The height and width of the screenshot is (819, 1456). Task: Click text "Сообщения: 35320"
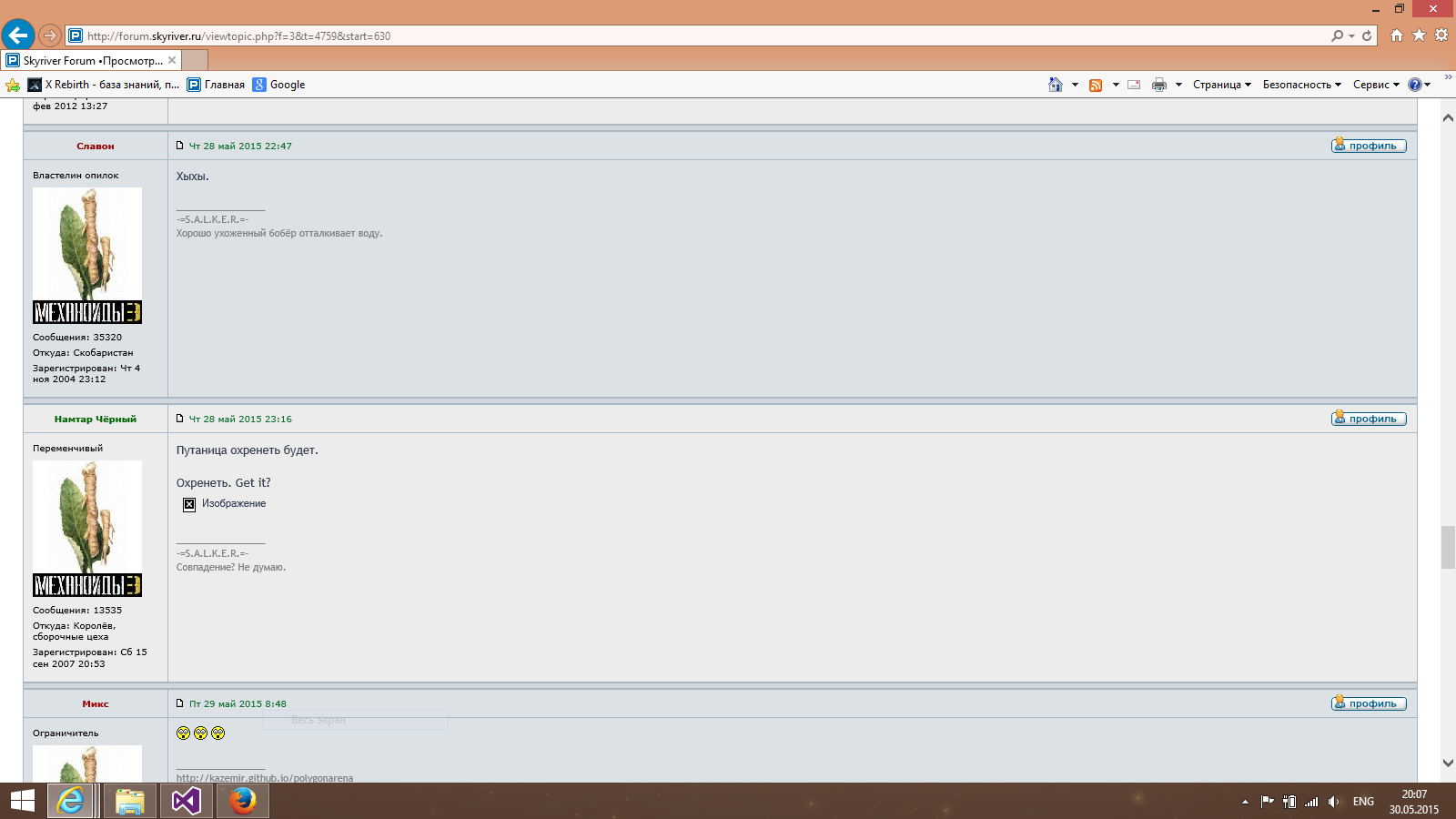coord(77,337)
